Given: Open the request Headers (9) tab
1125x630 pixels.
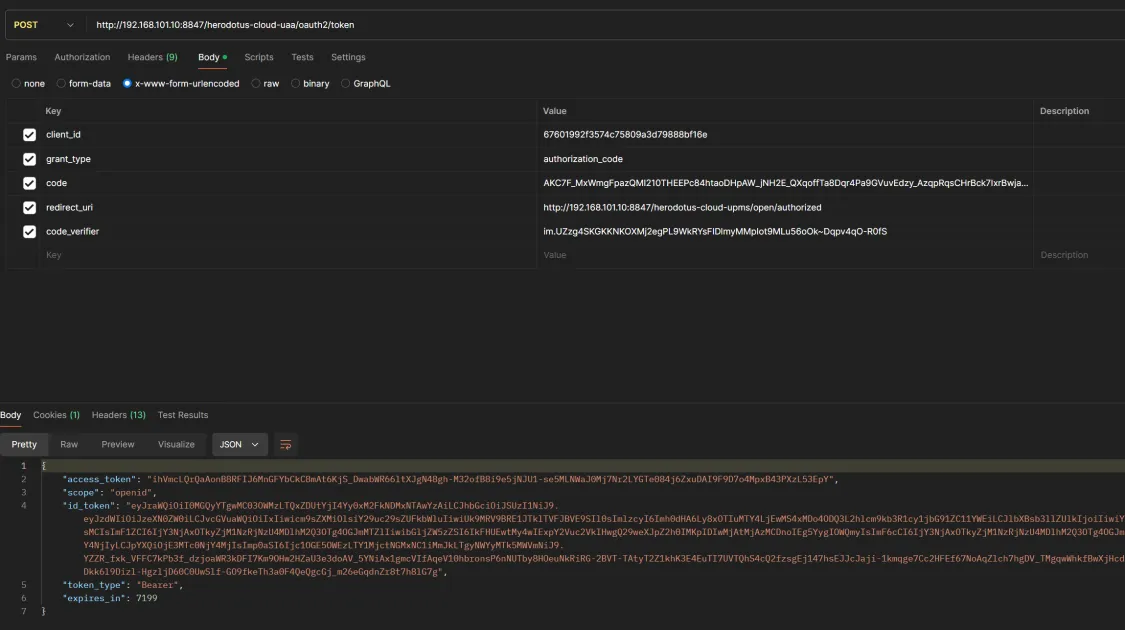Looking at the screenshot, I should pyautogui.click(x=152, y=57).
